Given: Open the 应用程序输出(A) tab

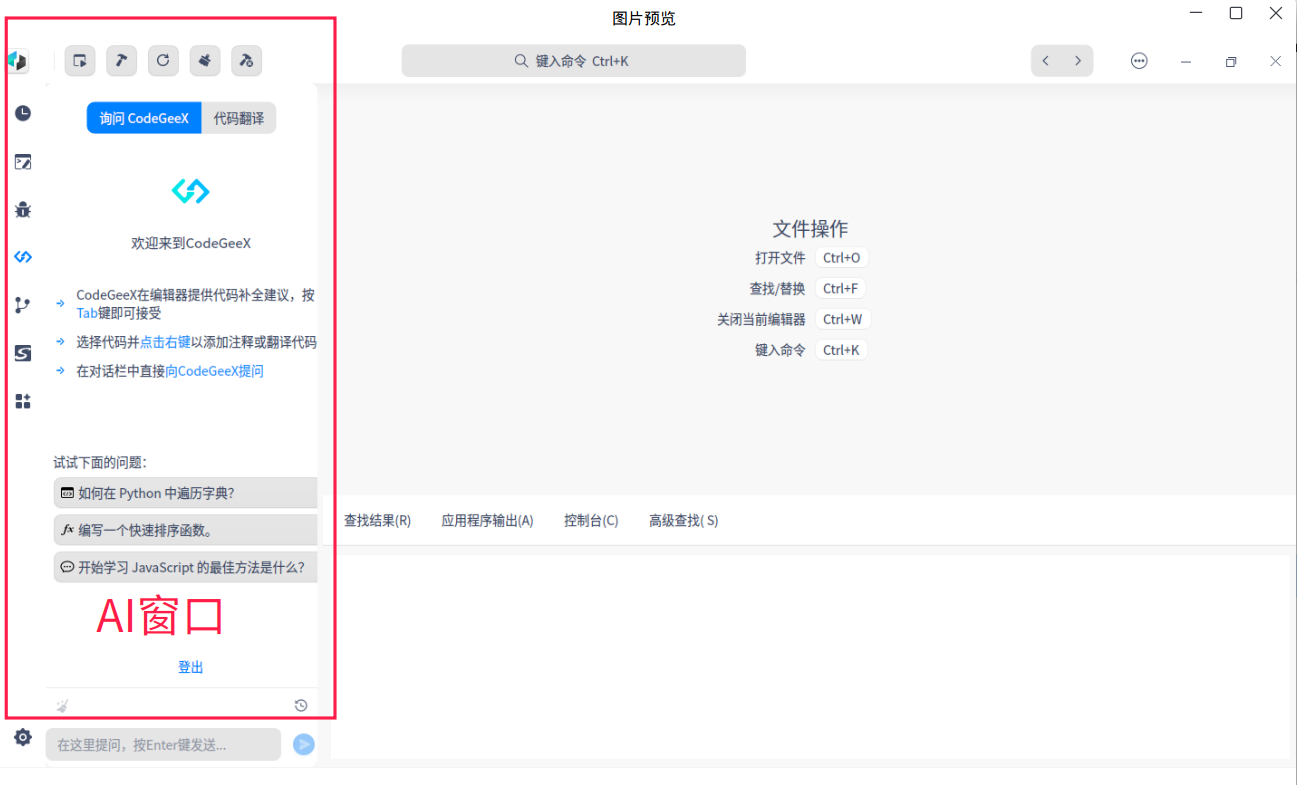Looking at the screenshot, I should [x=487, y=520].
